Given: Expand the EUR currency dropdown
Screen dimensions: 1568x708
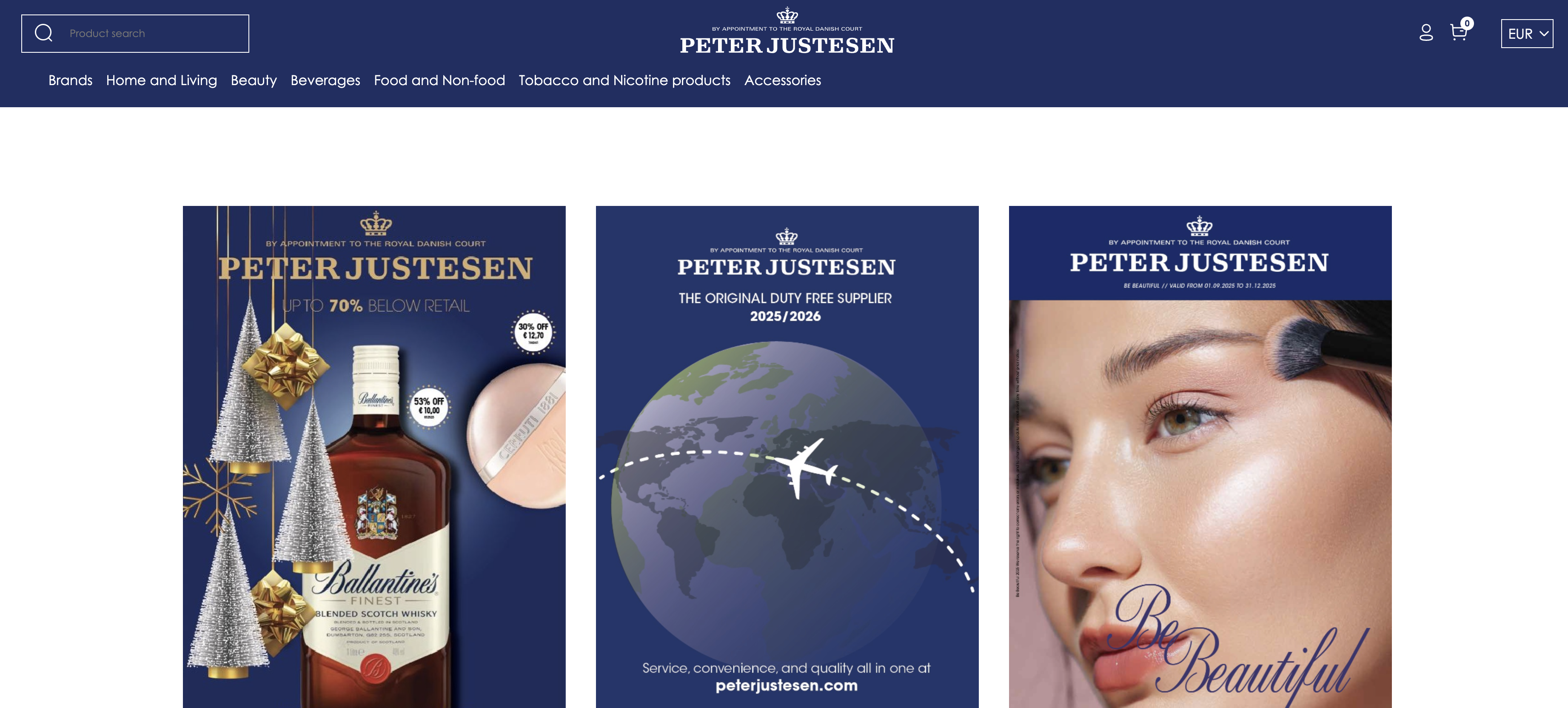Looking at the screenshot, I should click(x=1527, y=34).
